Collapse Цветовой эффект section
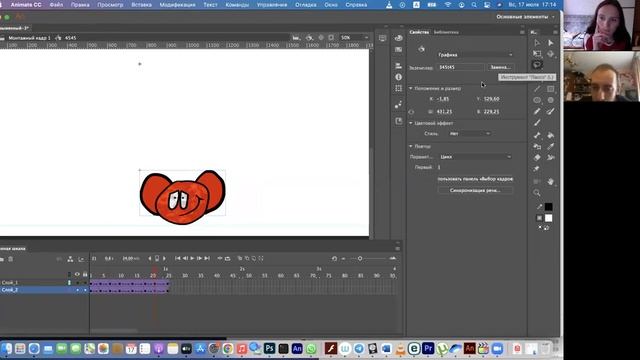Screen dimensions: 640x360 411,123
